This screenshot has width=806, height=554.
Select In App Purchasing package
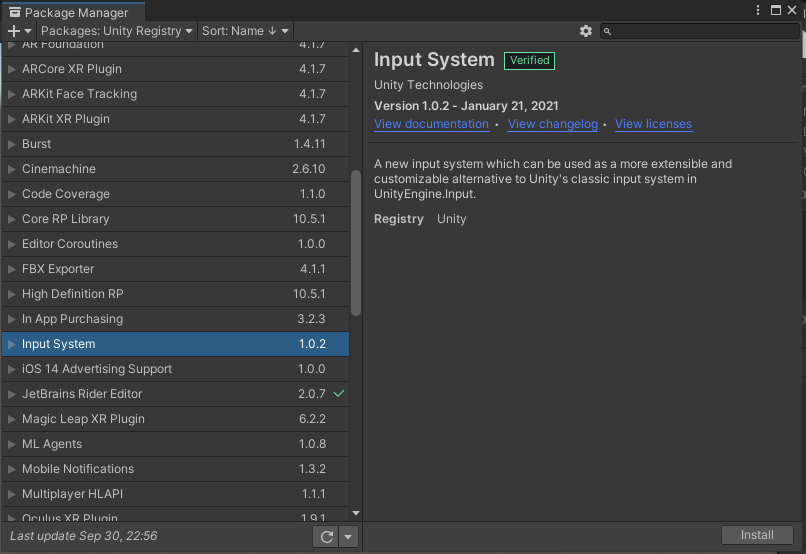[x=175, y=319]
